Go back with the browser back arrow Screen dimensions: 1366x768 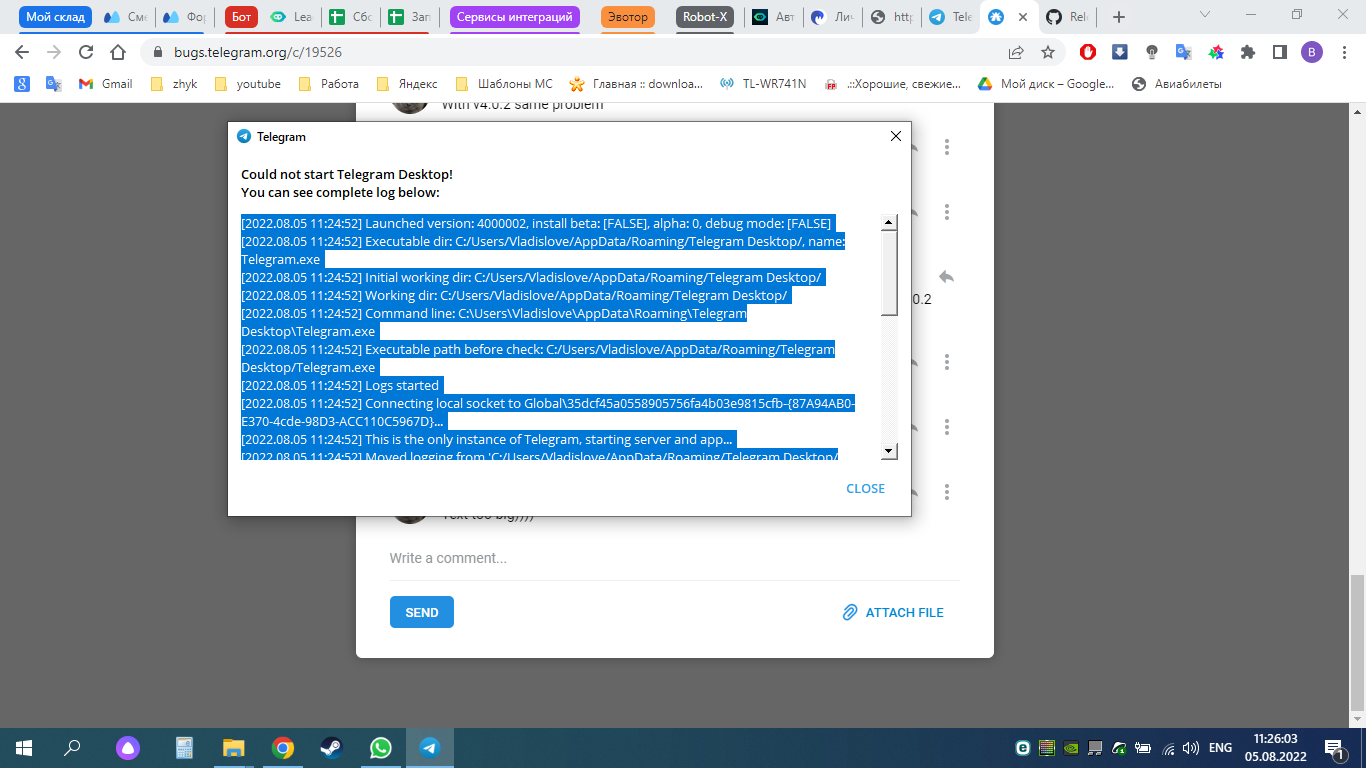(x=22, y=52)
